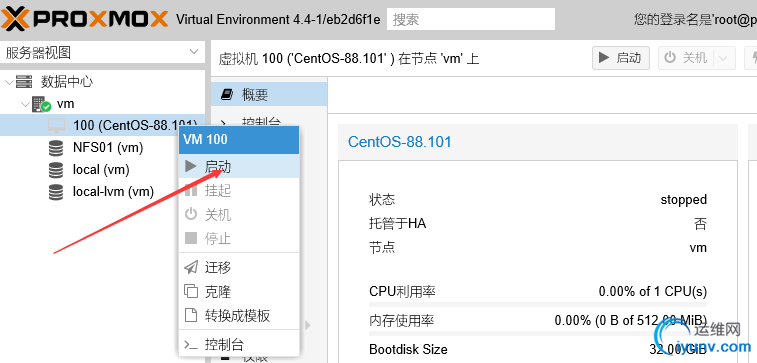Click the CPU利用率 usage bar
757x363 pixels.
point(538,305)
